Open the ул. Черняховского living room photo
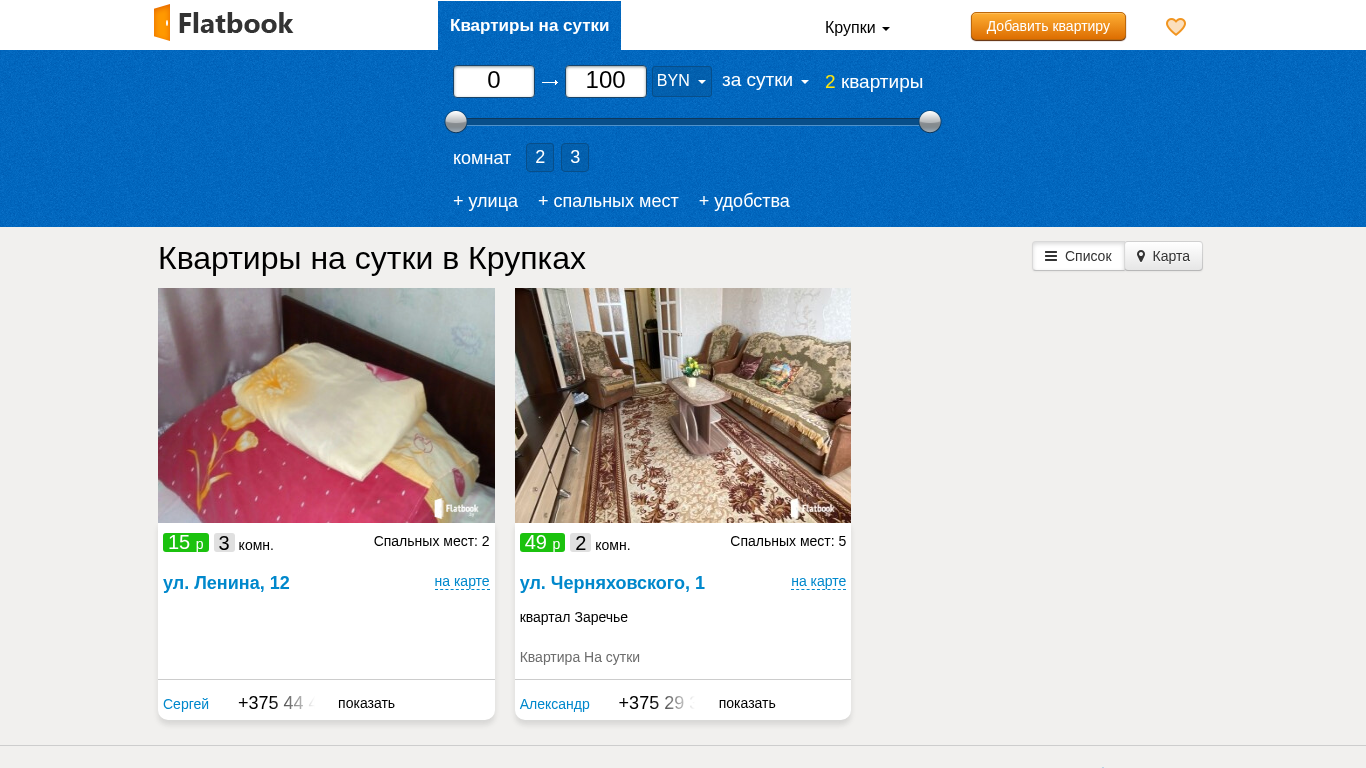1366x768 pixels. (x=682, y=405)
